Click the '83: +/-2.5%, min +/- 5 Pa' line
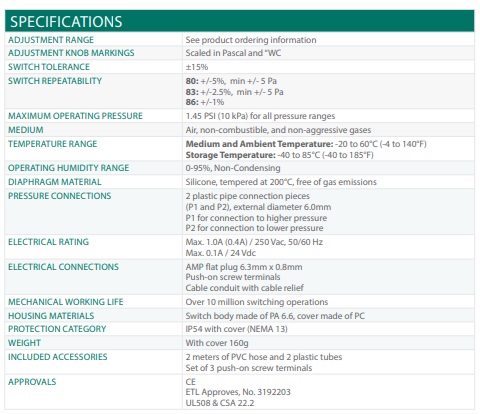The image size is (480, 414). [x=234, y=92]
